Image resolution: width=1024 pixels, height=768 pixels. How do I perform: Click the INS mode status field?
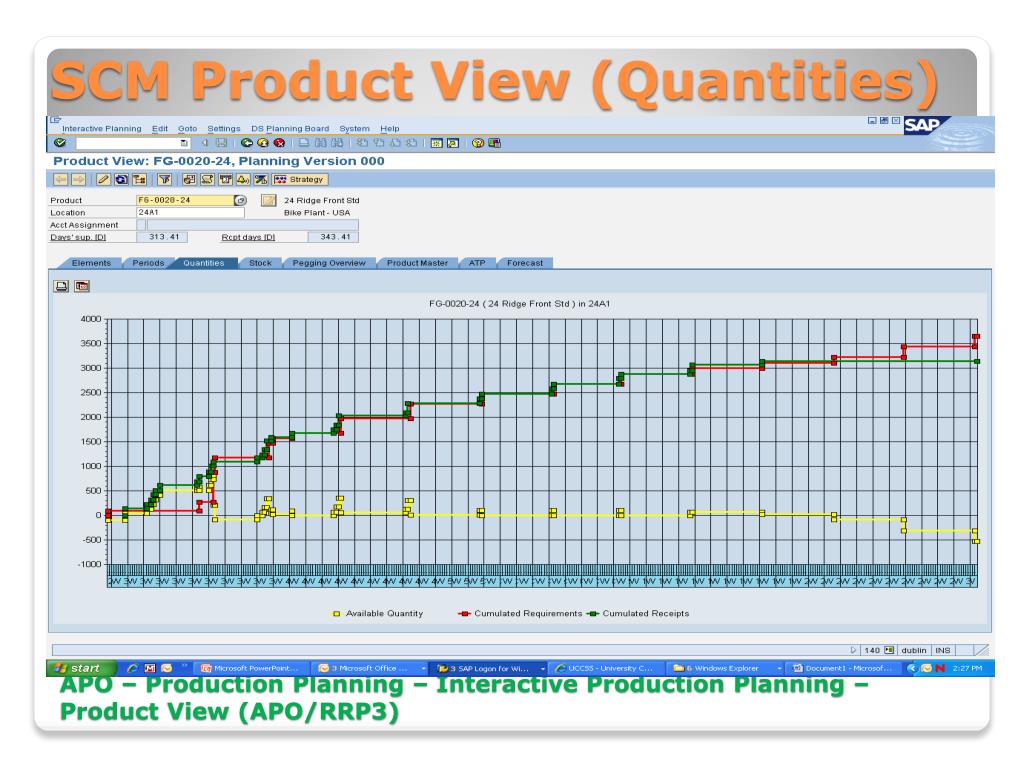point(942,650)
